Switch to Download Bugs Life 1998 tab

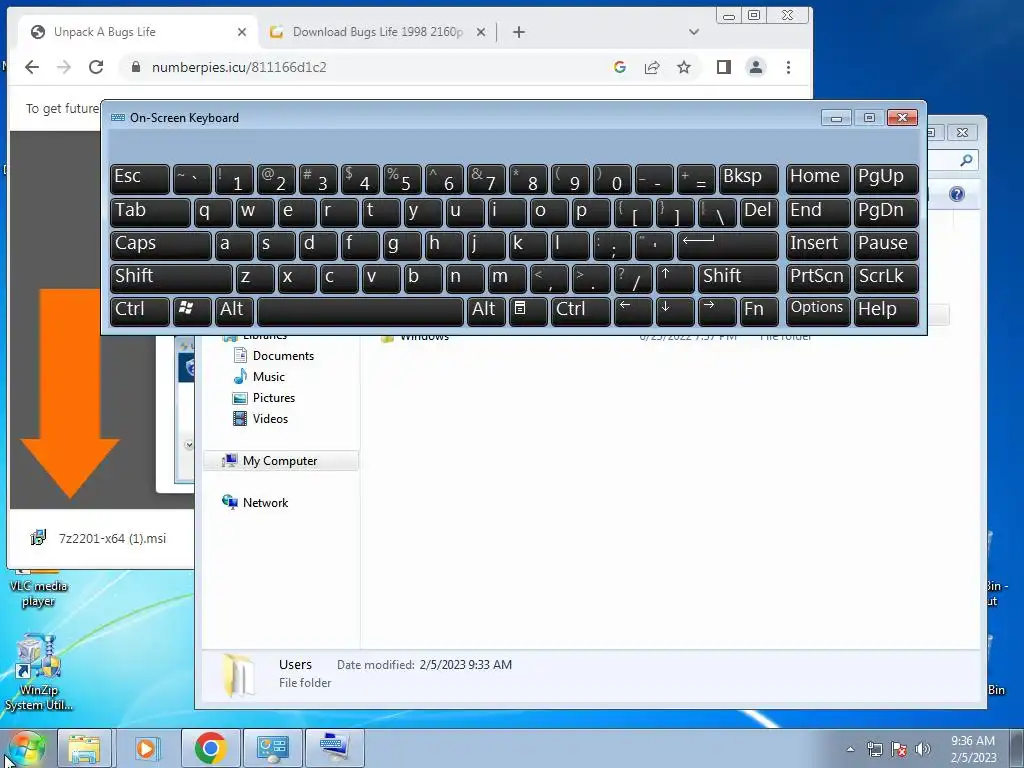pyautogui.click(x=377, y=32)
